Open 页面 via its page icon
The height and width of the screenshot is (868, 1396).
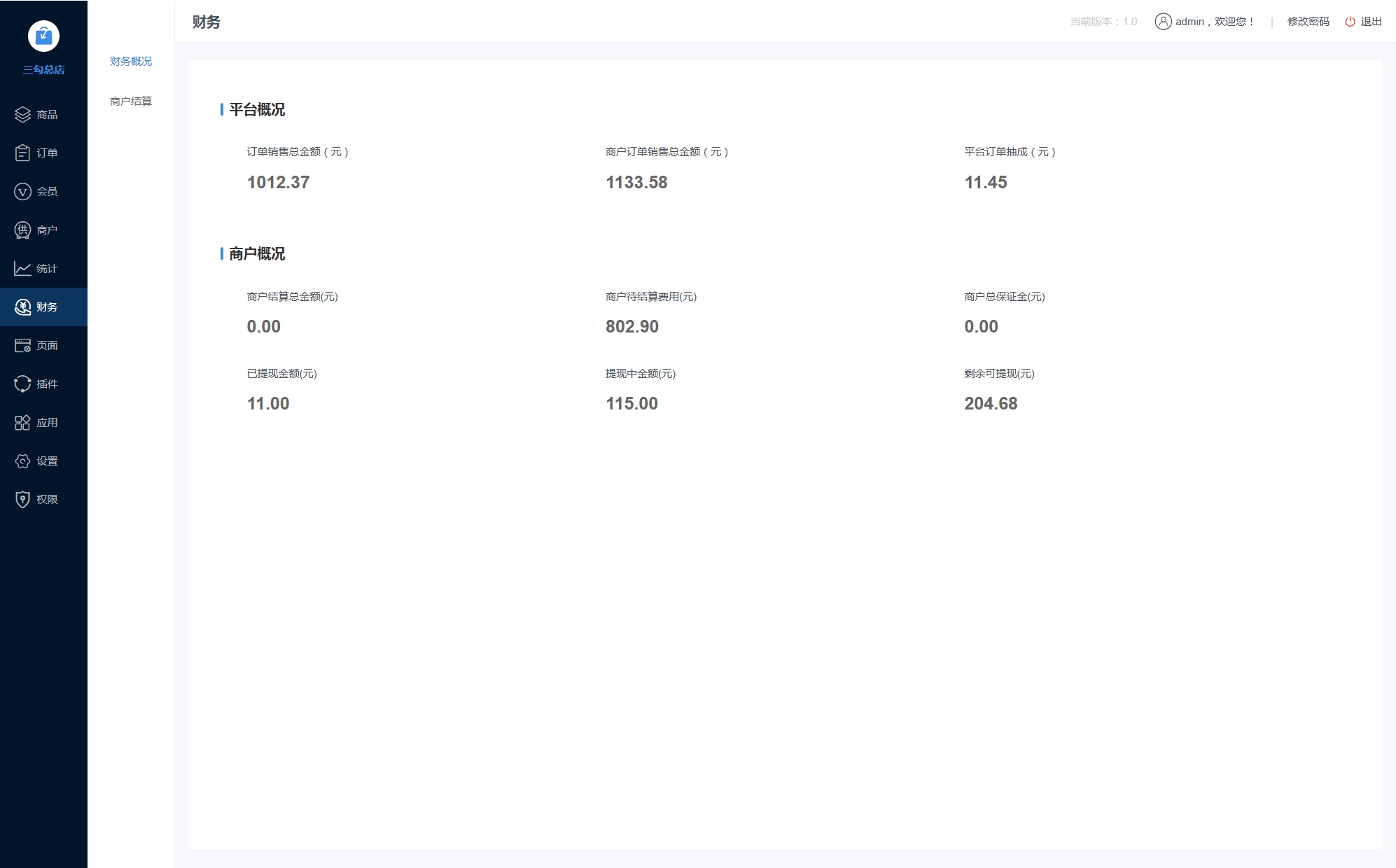click(22, 345)
